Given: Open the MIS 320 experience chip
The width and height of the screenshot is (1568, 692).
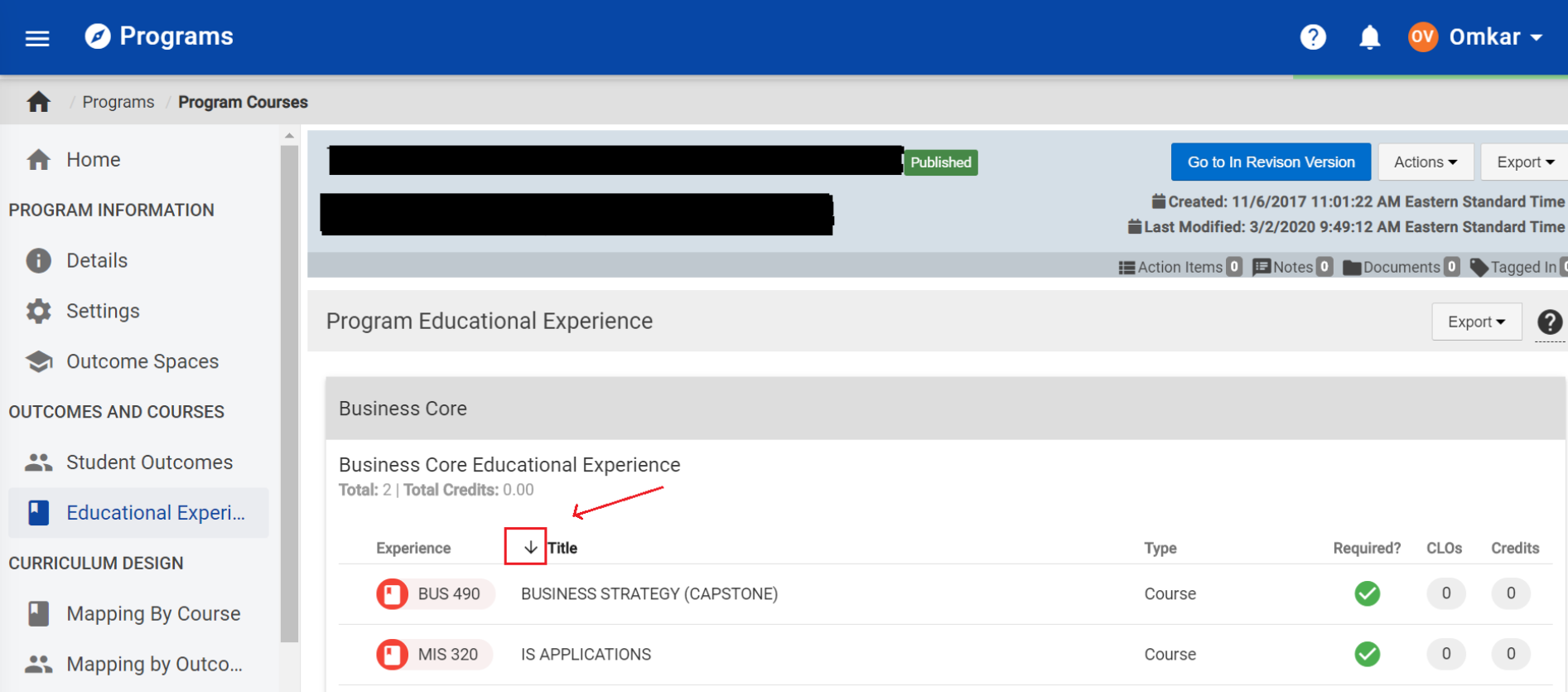Looking at the screenshot, I should (434, 654).
